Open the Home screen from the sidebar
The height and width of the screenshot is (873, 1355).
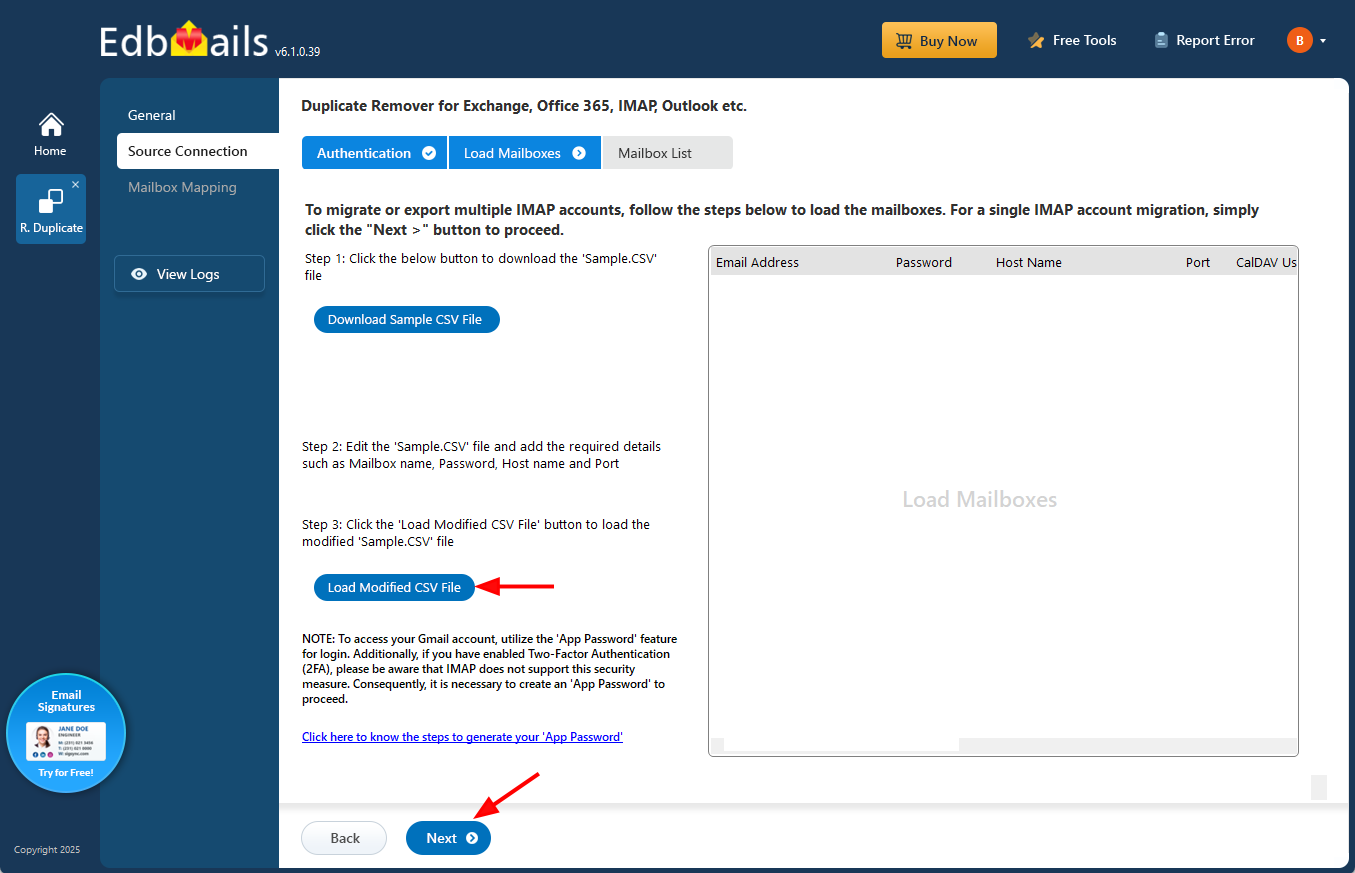click(50, 133)
